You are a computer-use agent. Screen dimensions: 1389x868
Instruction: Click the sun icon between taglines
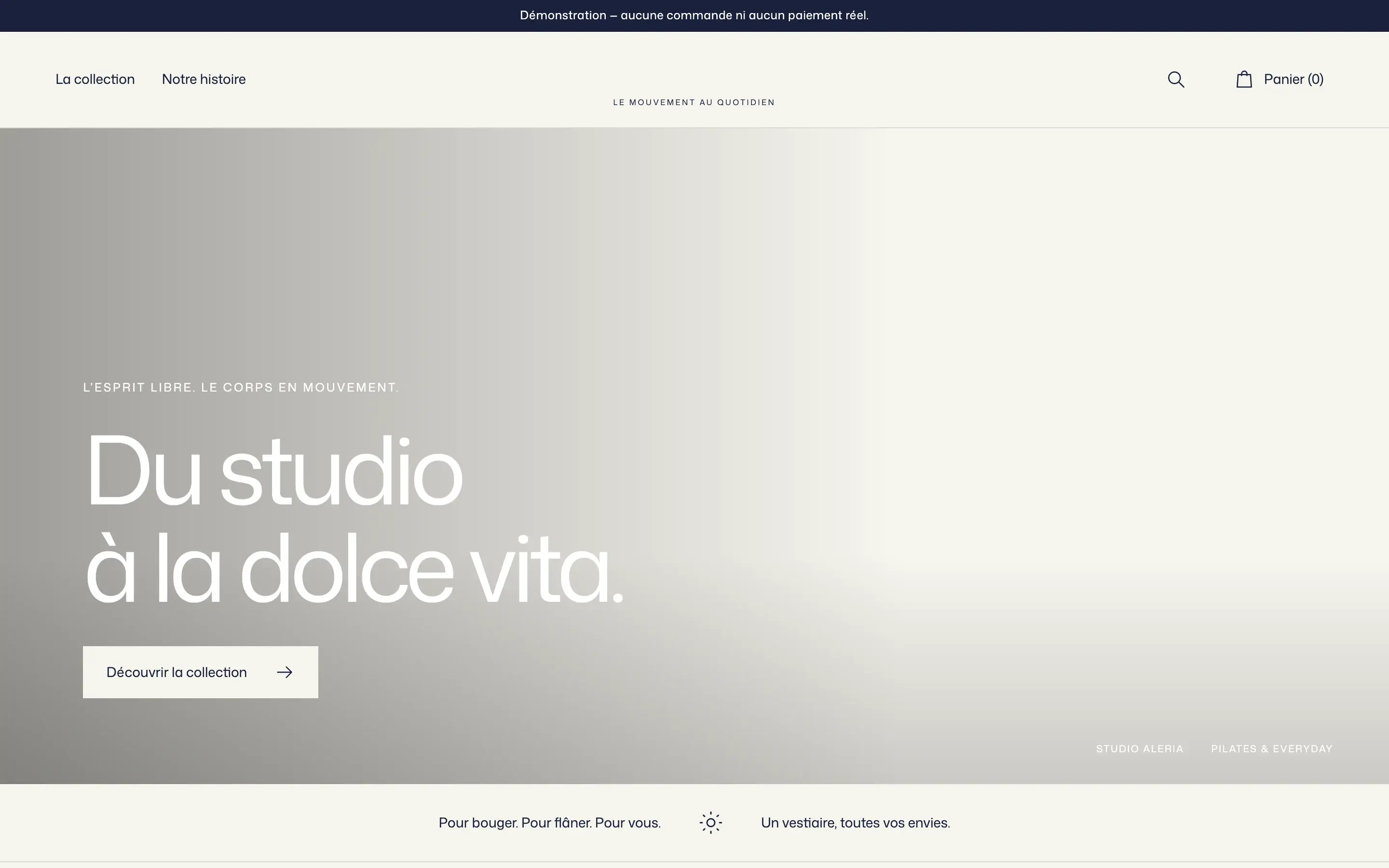(710, 823)
